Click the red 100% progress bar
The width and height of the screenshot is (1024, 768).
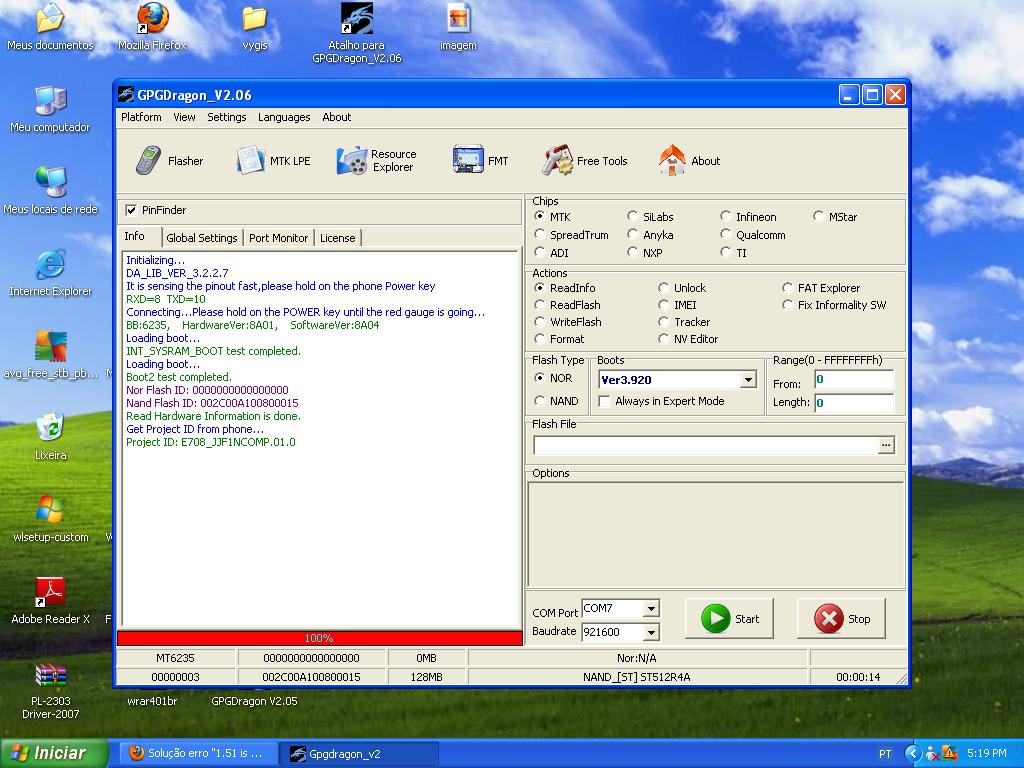tap(319, 638)
